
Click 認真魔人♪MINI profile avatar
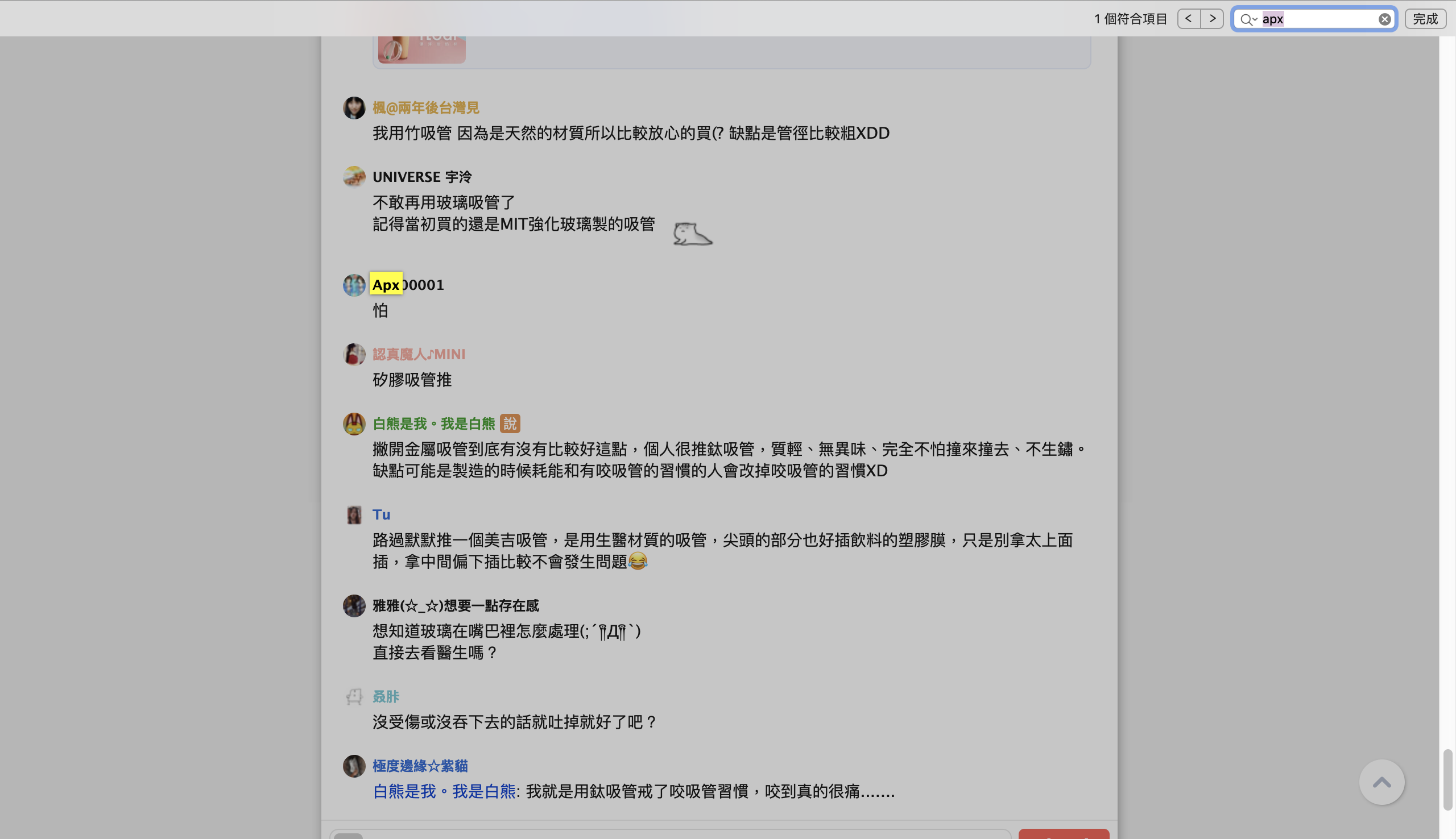click(x=354, y=354)
